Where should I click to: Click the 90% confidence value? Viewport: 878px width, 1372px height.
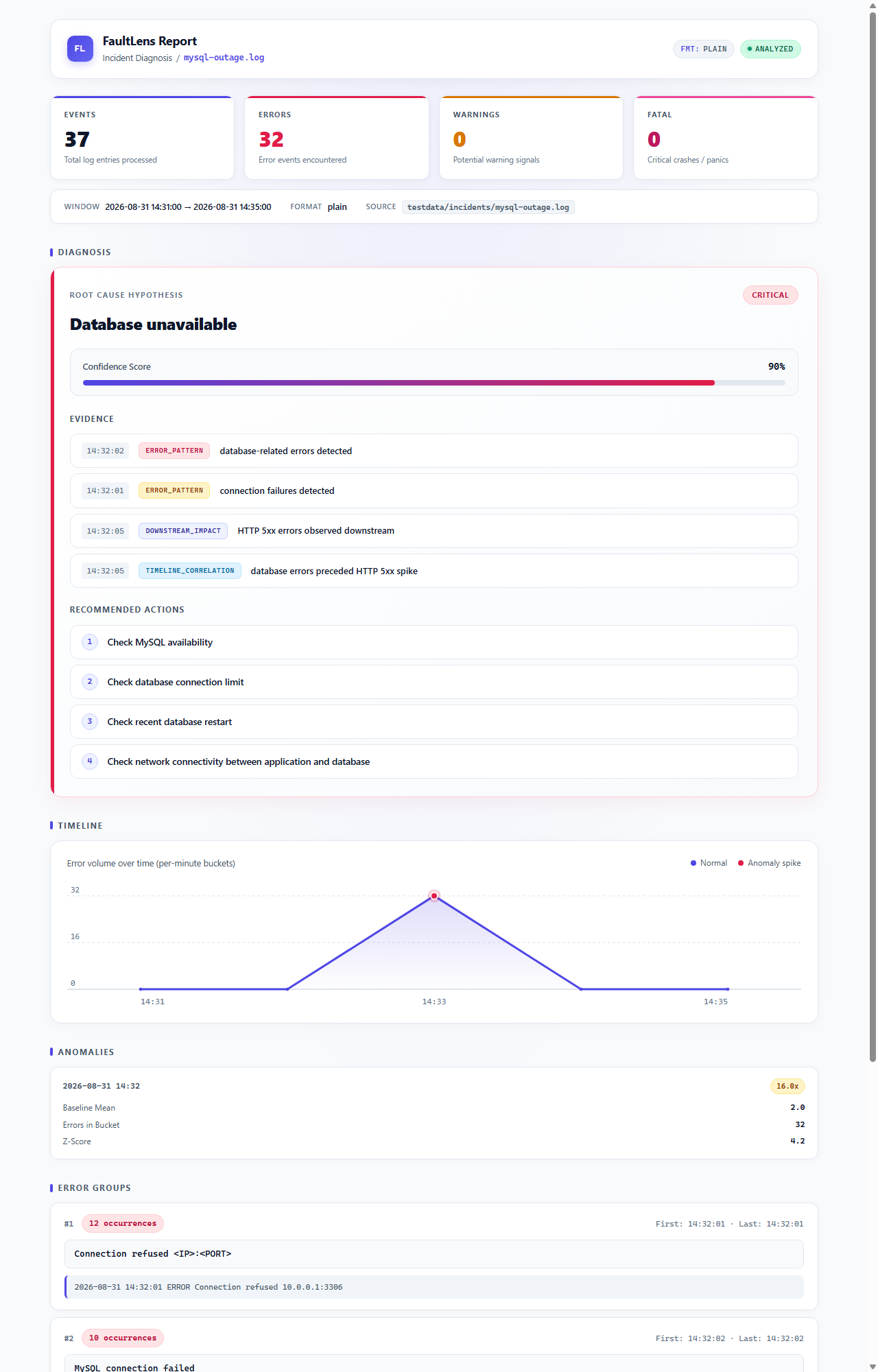point(776,367)
